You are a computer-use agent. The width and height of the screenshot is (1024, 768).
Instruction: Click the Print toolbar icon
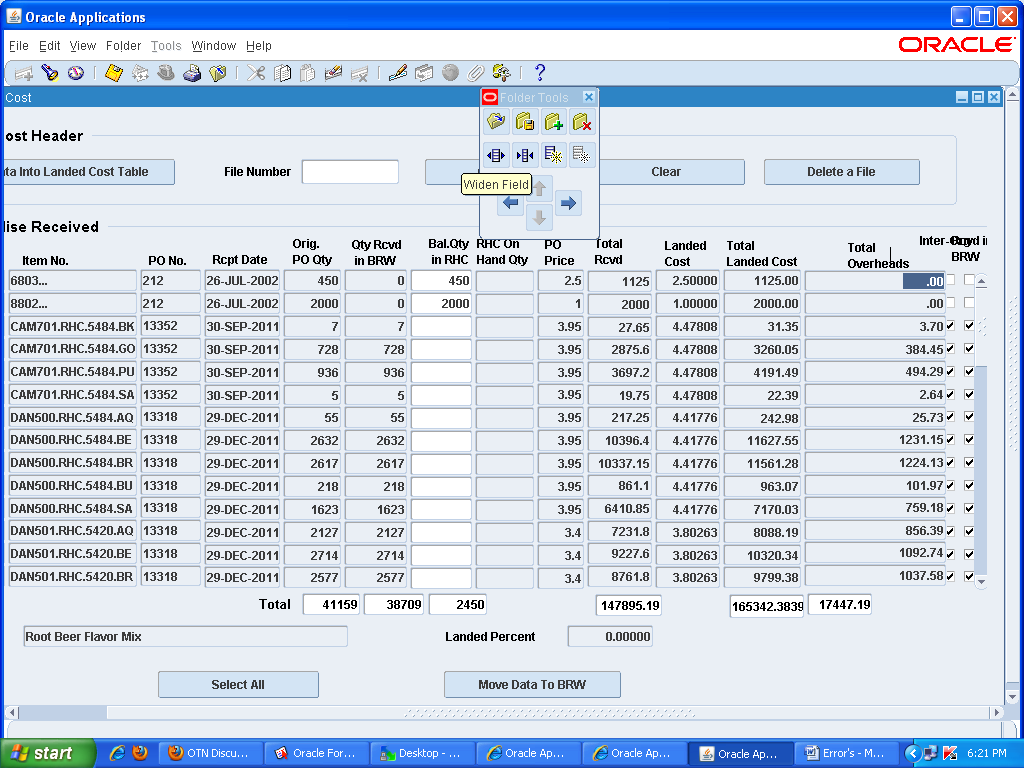pos(192,73)
